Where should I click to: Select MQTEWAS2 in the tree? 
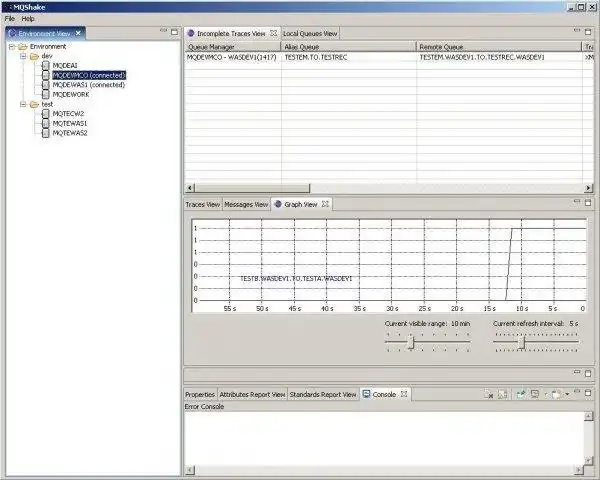coord(70,133)
